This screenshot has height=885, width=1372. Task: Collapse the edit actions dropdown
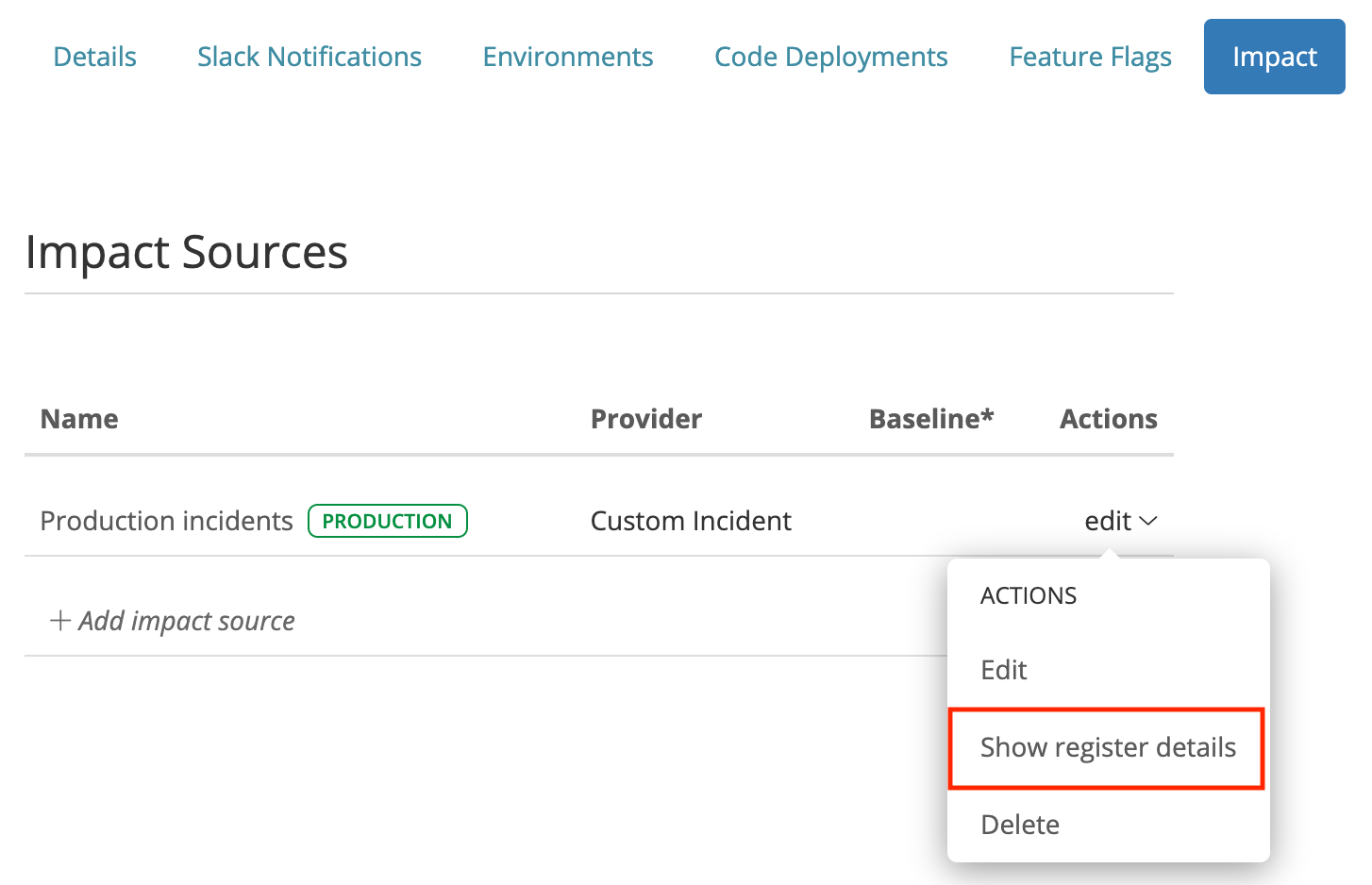coord(1109,521)
